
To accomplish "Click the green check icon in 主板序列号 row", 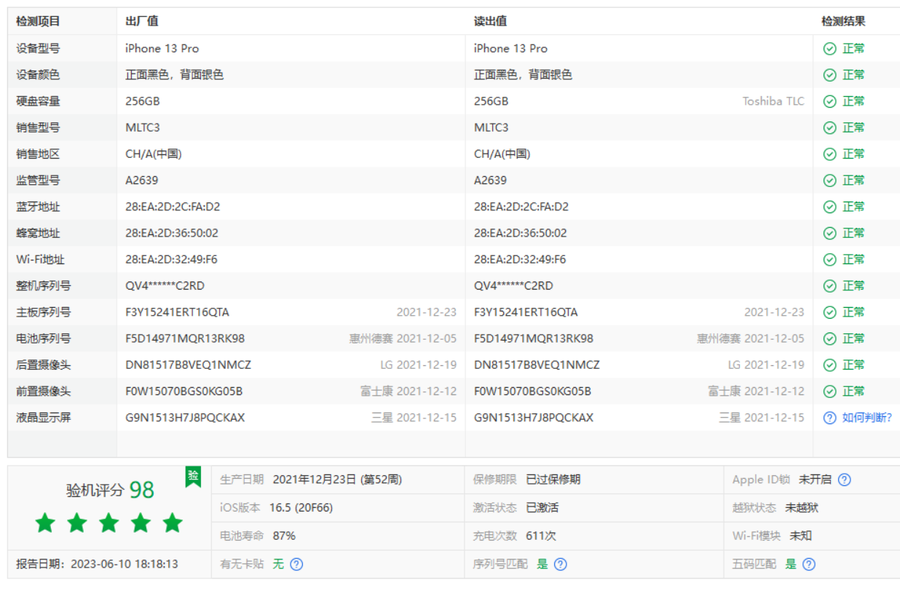I will (829, 313).
